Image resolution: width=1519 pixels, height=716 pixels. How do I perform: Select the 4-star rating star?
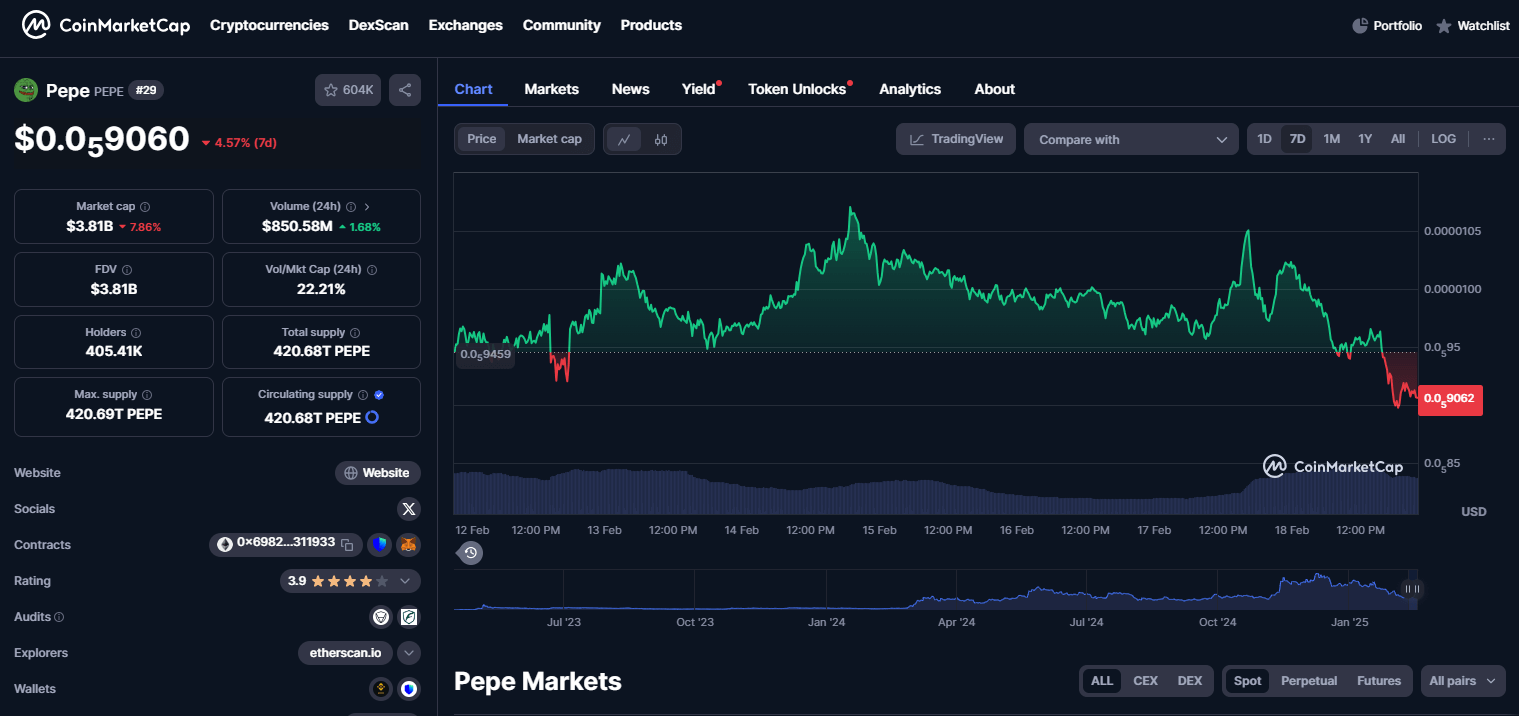366,581
